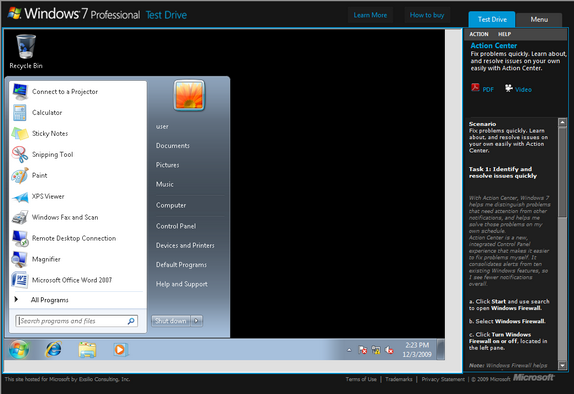Image resolution: width=574 pixels, height=394 pixels.
Task: Click the network tray icon
Action: point(376,350)
